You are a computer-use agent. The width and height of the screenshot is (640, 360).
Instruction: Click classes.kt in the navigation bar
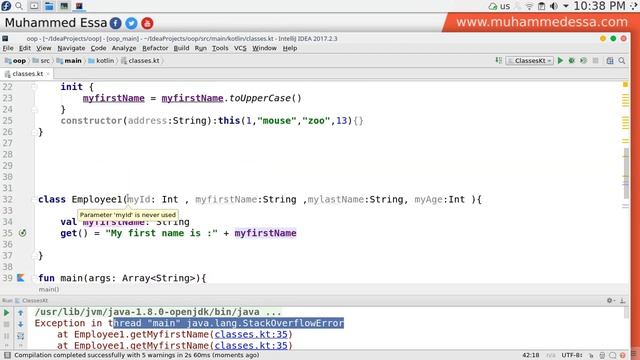140,60
